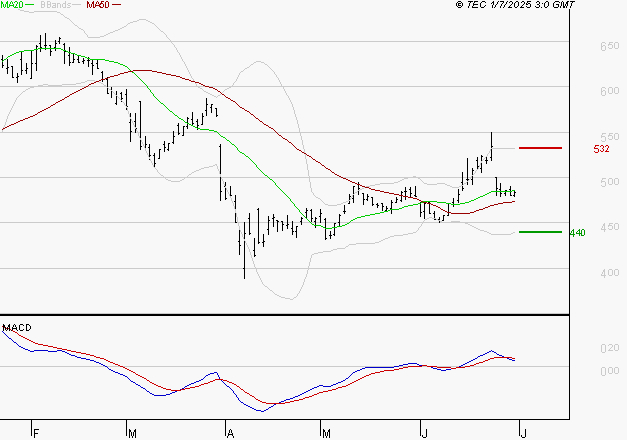Click the 550 price axis label
Screen dimensions: 627x440
tap(609, 137)
